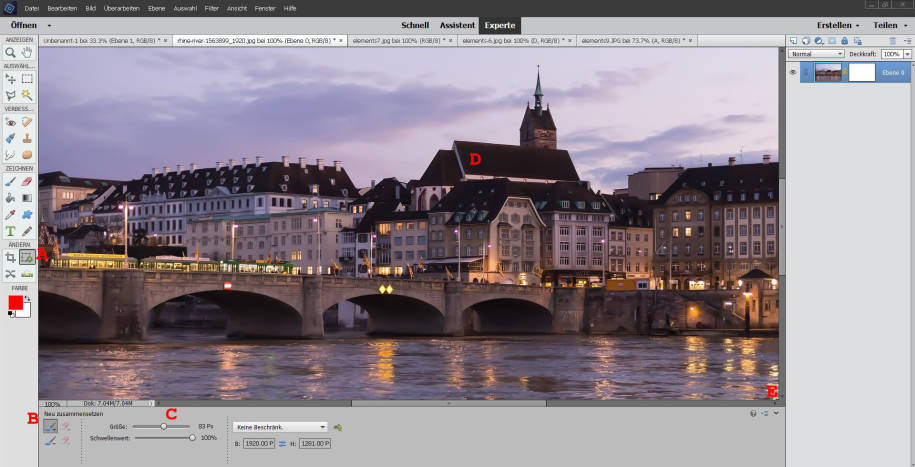Switch to the Assistent mode tab
This screenshot has height=467, width=915.
point(457,24)
